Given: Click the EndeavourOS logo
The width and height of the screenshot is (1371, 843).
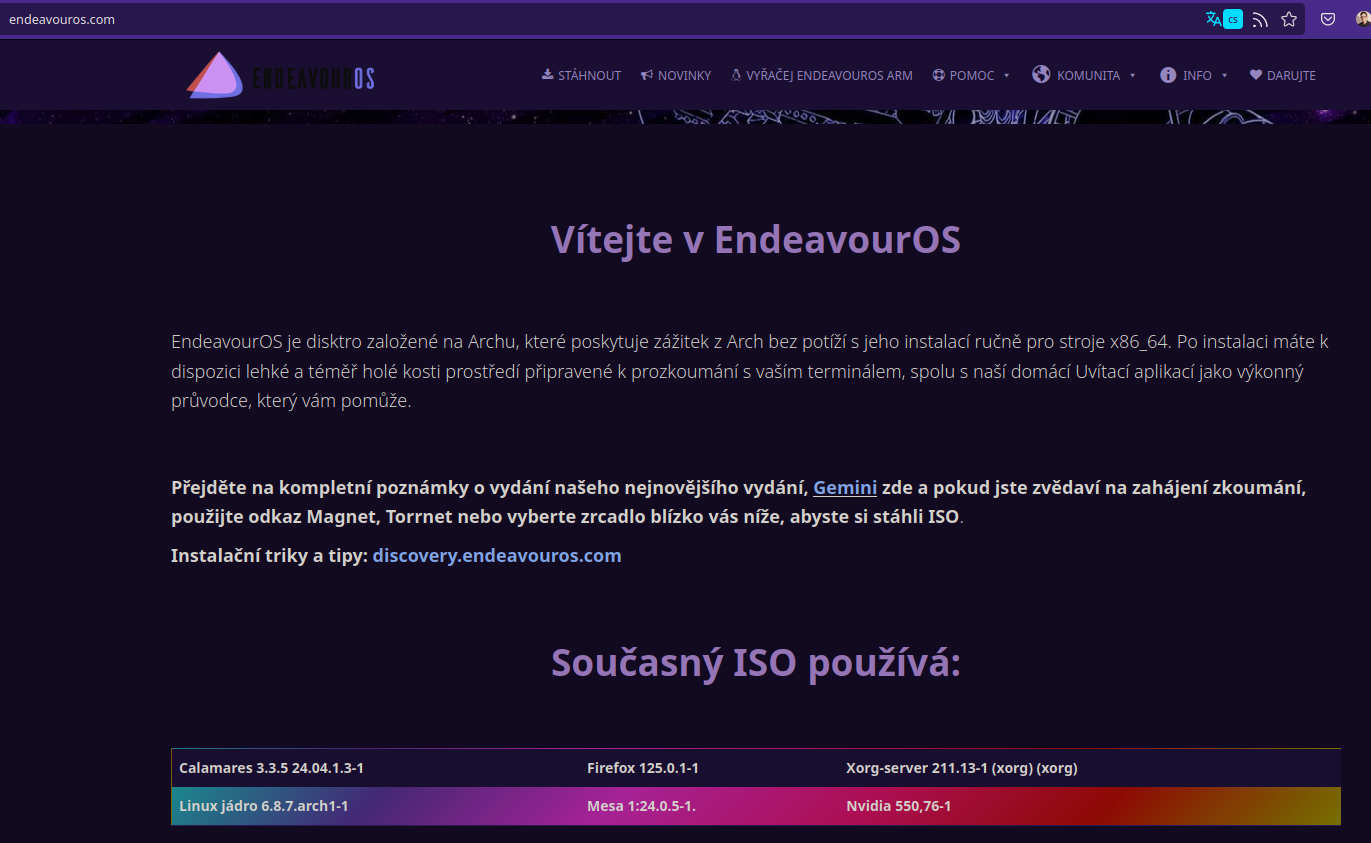Looking at the screenshot, I should (x=281, y=75).
